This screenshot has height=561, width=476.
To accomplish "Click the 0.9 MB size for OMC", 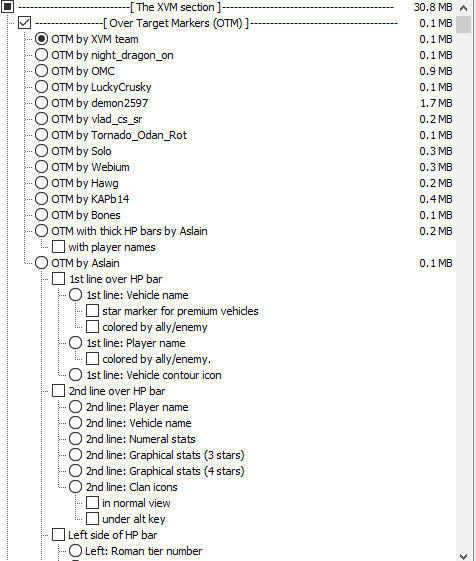I will (436, 71).
